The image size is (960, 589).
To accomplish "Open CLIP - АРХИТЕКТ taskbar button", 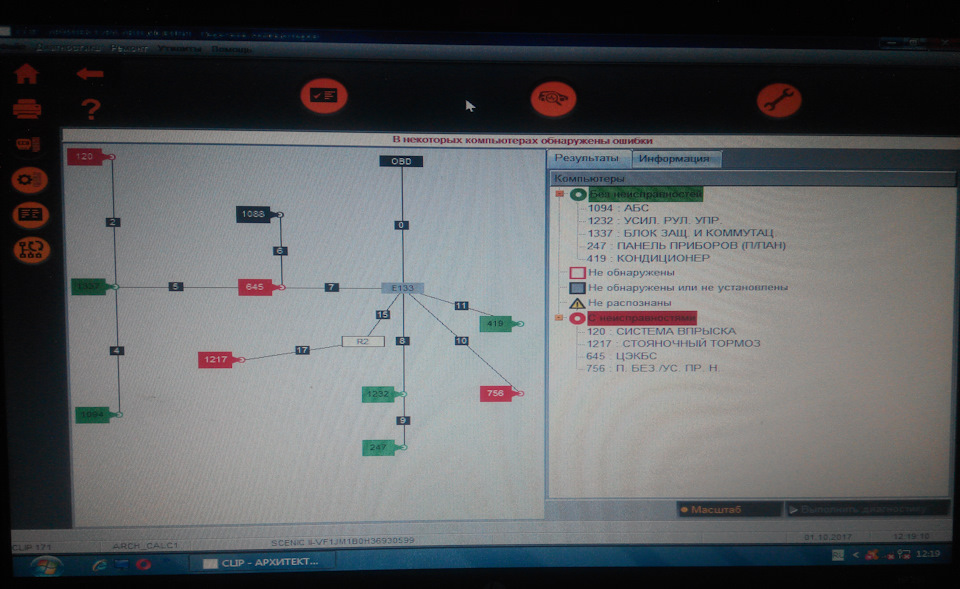I will click(262, 562).
